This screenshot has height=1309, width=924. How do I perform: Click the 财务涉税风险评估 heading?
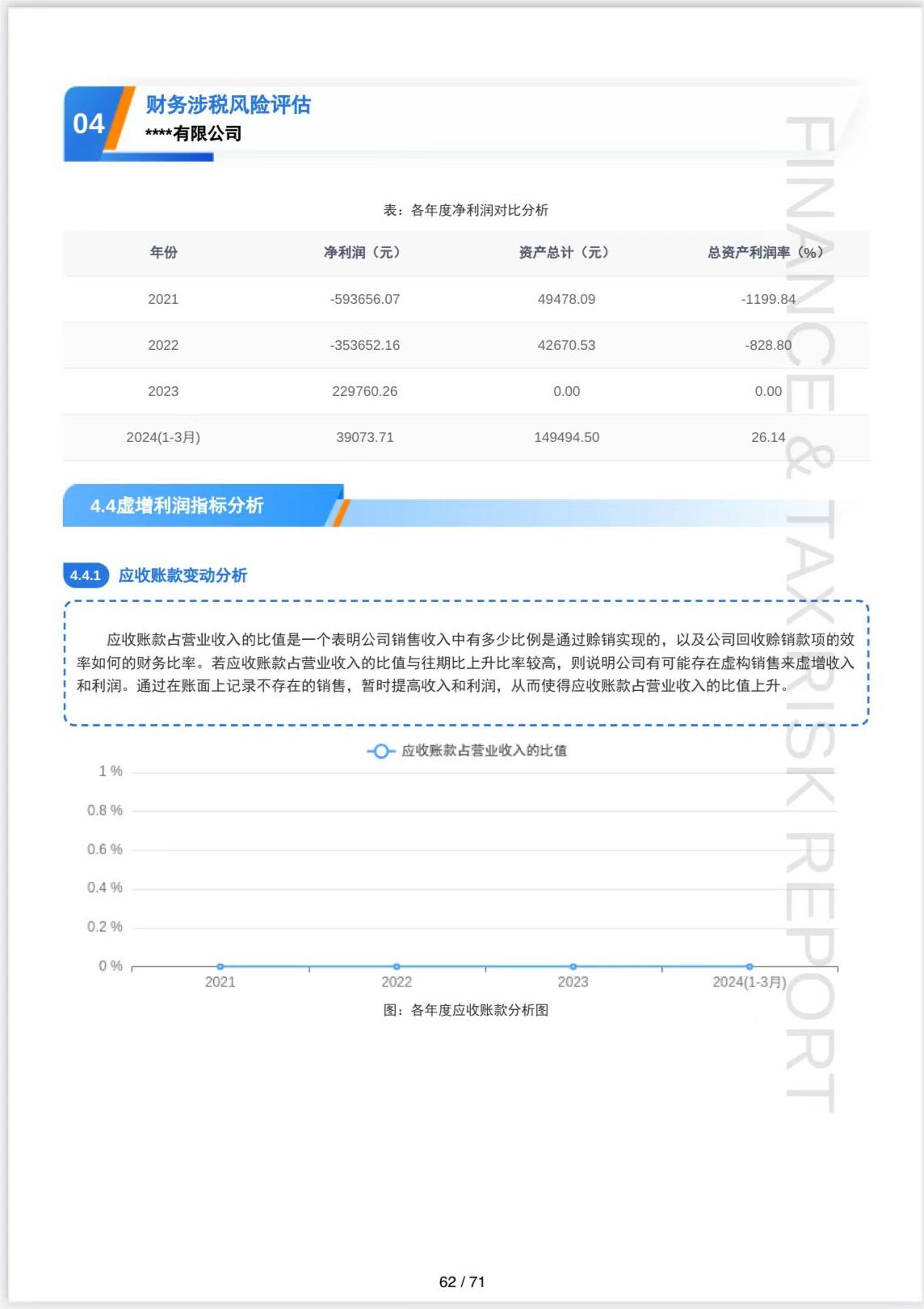(228, 105)
